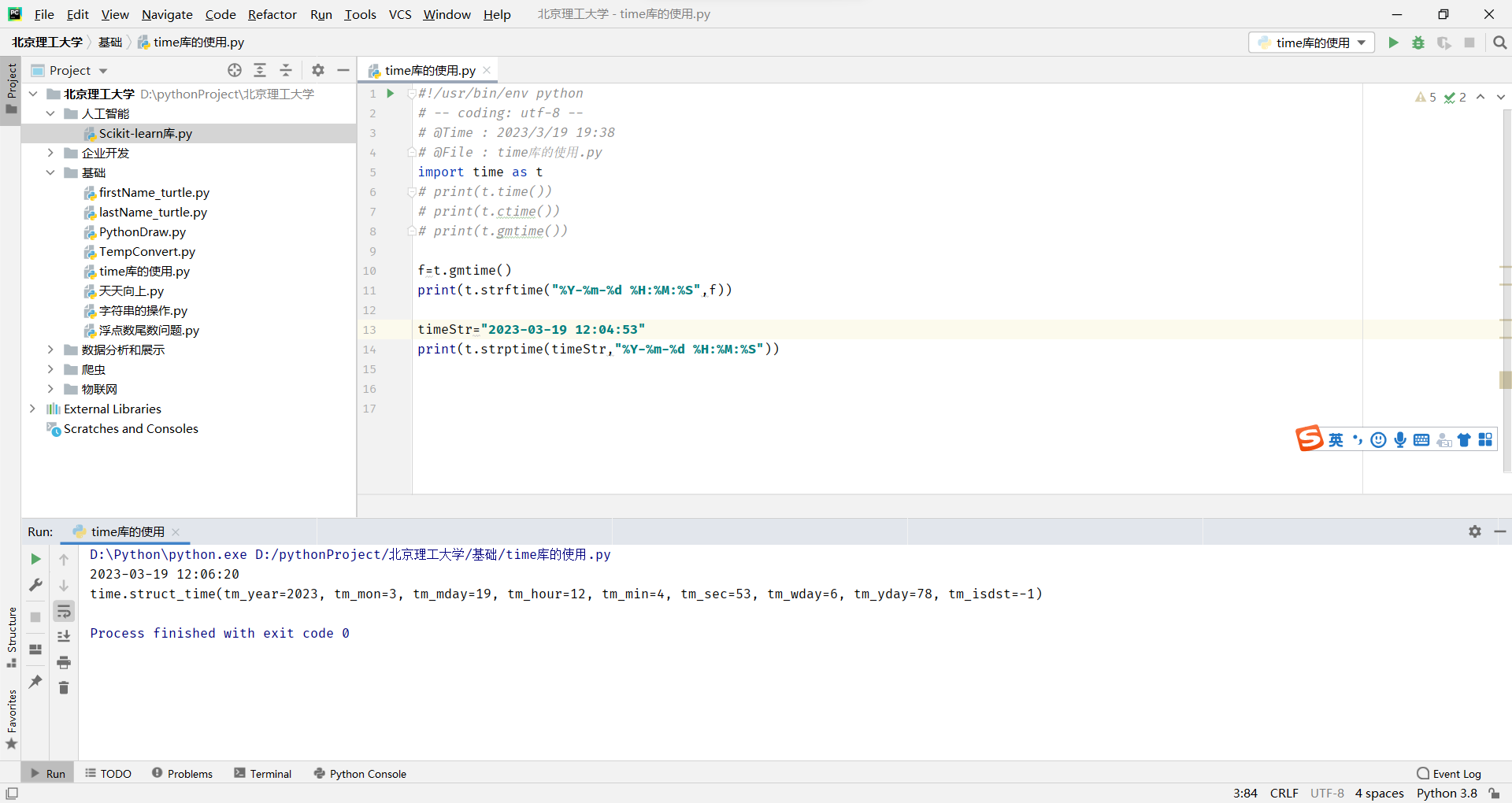The image size is (1512, 803).
Task: Start debugging with the bug icon
Action: click(1418, 43)
